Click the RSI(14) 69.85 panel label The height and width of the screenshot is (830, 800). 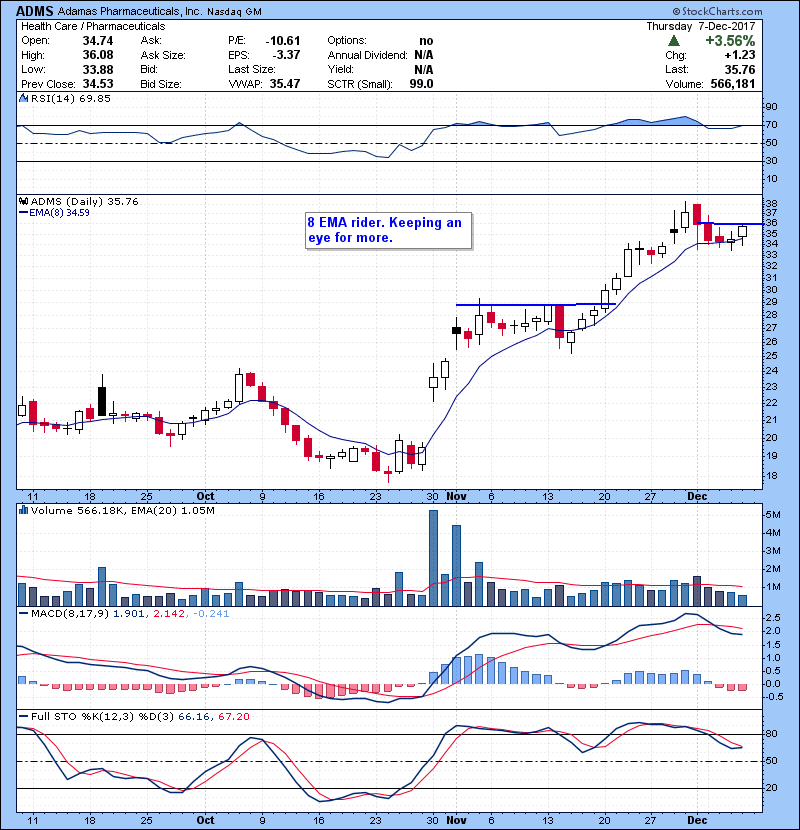(70, 98)
